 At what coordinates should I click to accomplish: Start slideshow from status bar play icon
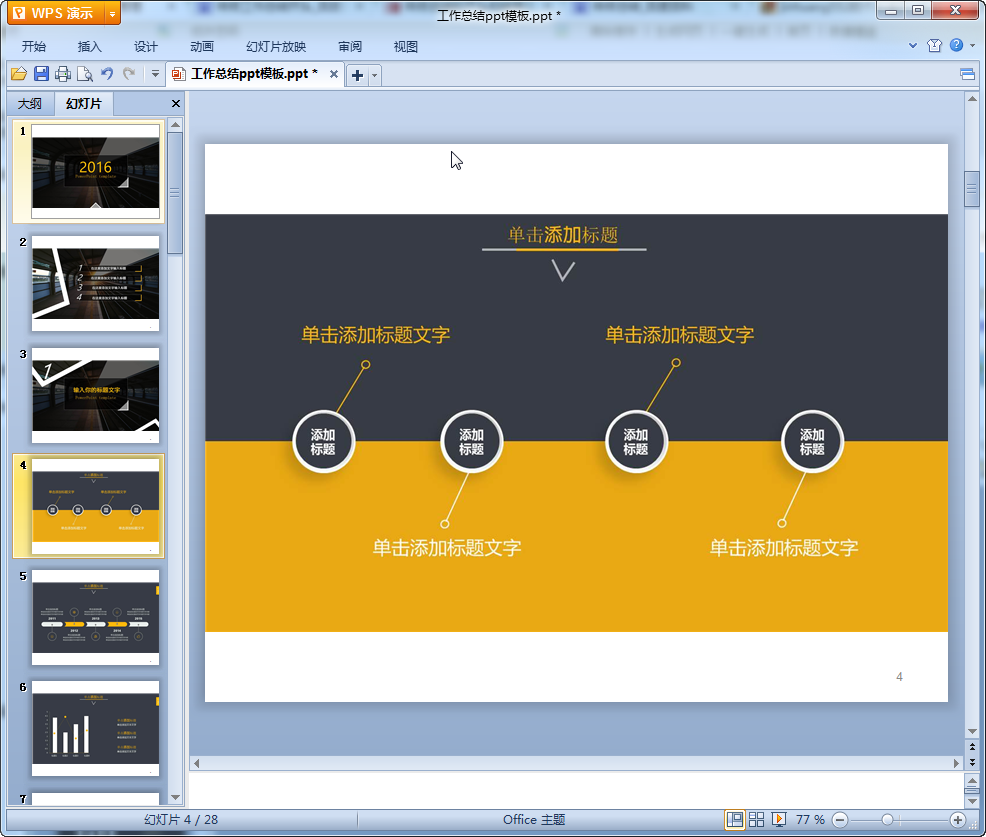pos(778,819)
